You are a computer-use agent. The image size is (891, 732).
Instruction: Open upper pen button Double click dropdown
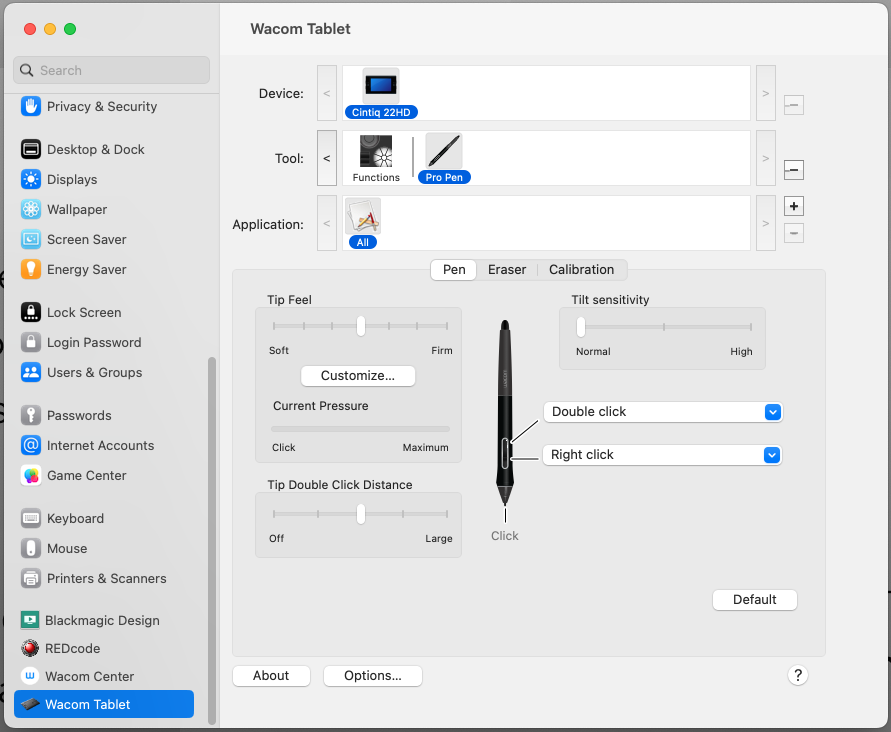tap(663, 412)
